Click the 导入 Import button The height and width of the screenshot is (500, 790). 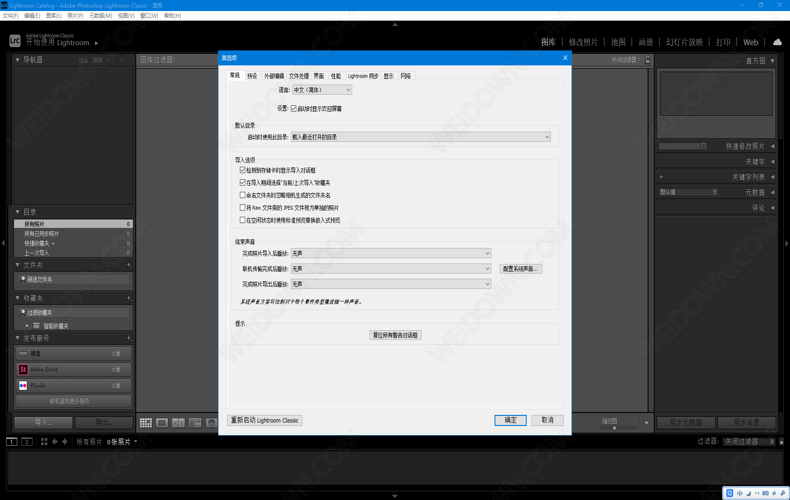tap(43, 422)
